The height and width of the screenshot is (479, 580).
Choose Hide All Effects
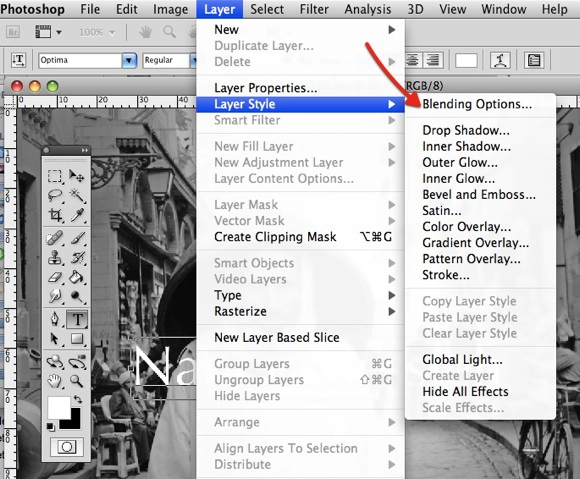point(481,392)
